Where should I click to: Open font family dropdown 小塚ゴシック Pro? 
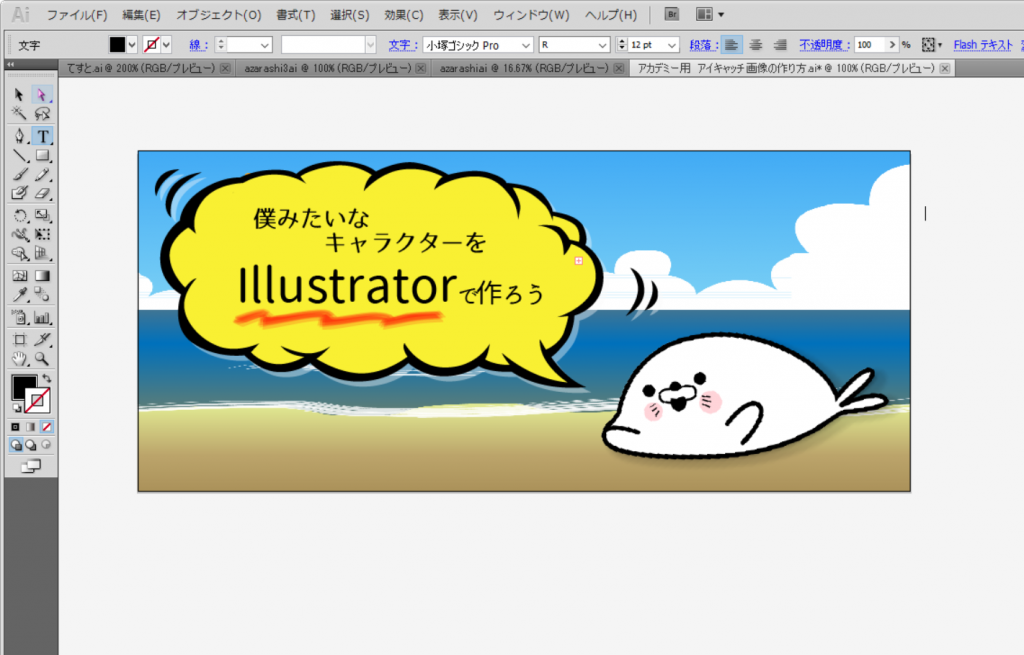(526, 45)
